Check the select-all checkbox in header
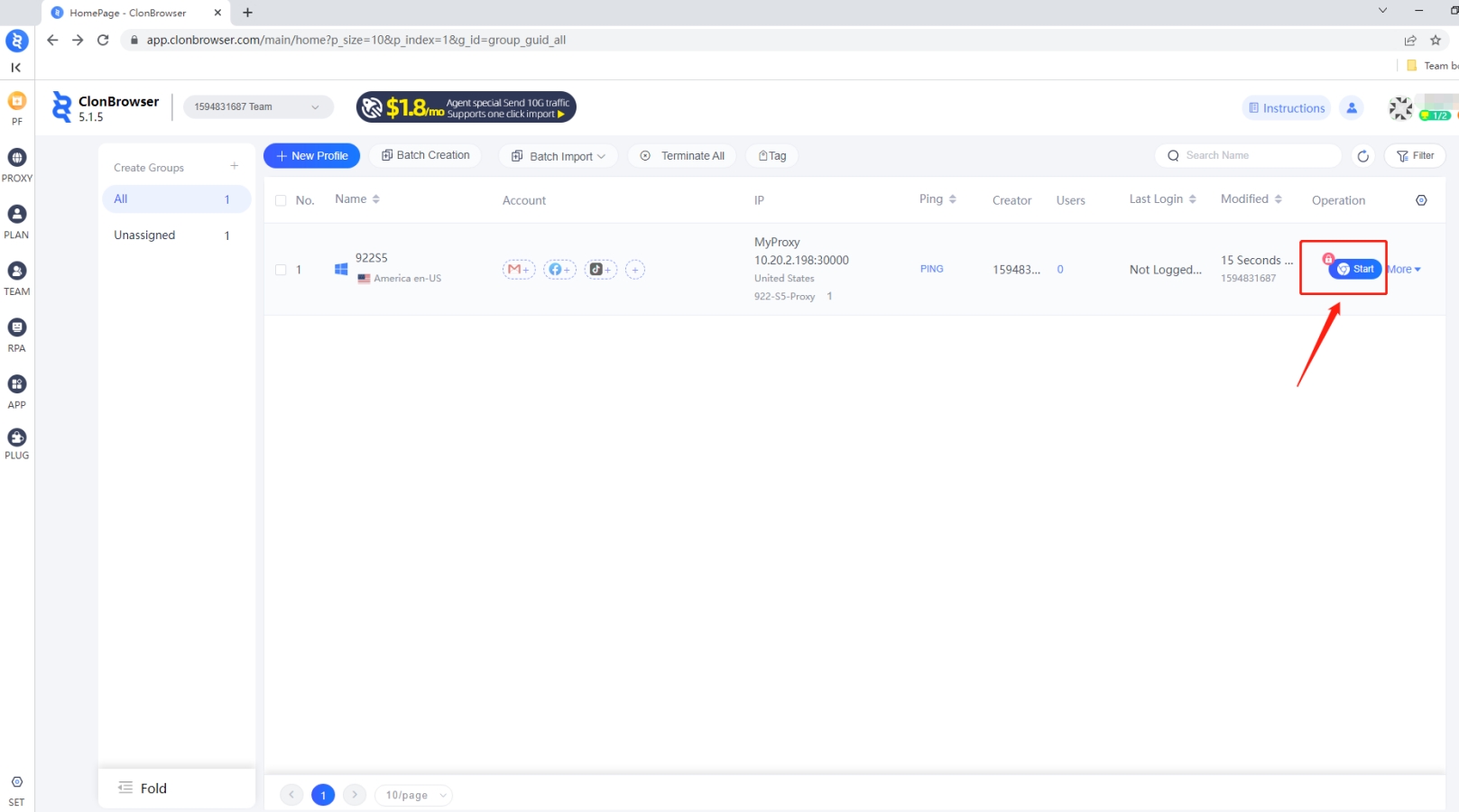Image resolution: width=1459 pixels, height=812 pixels. tap(281, 200)
